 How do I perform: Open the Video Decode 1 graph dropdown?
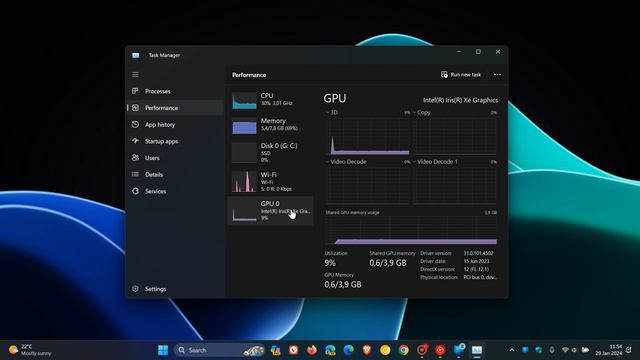point(435,162)
